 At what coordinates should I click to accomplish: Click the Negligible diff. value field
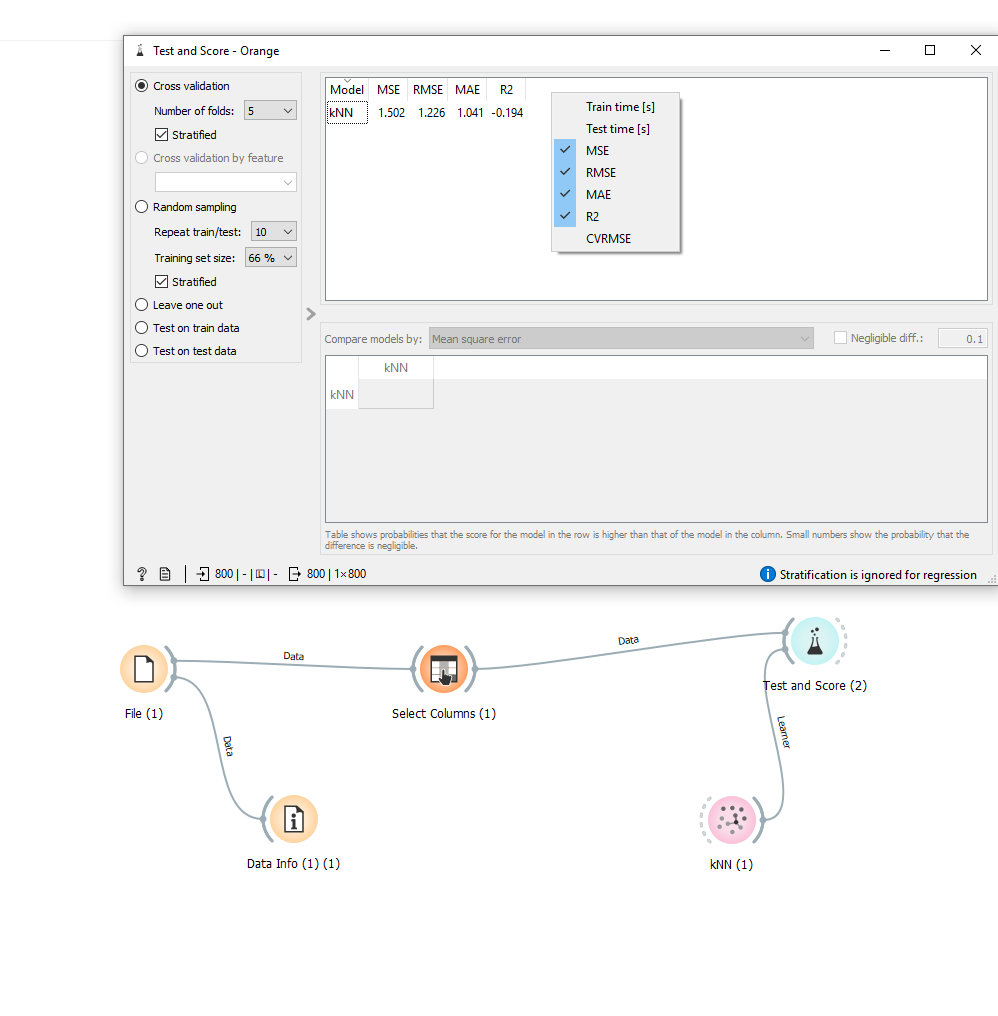[962, 338]
